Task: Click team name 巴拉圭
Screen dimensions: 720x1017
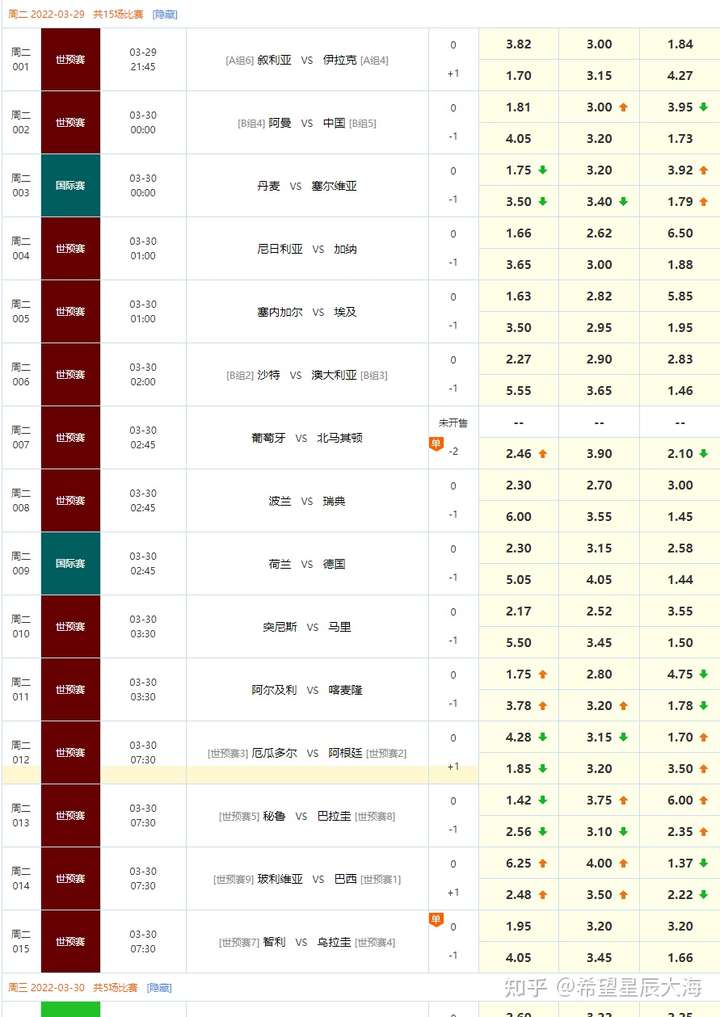Action: coord(334,816)
